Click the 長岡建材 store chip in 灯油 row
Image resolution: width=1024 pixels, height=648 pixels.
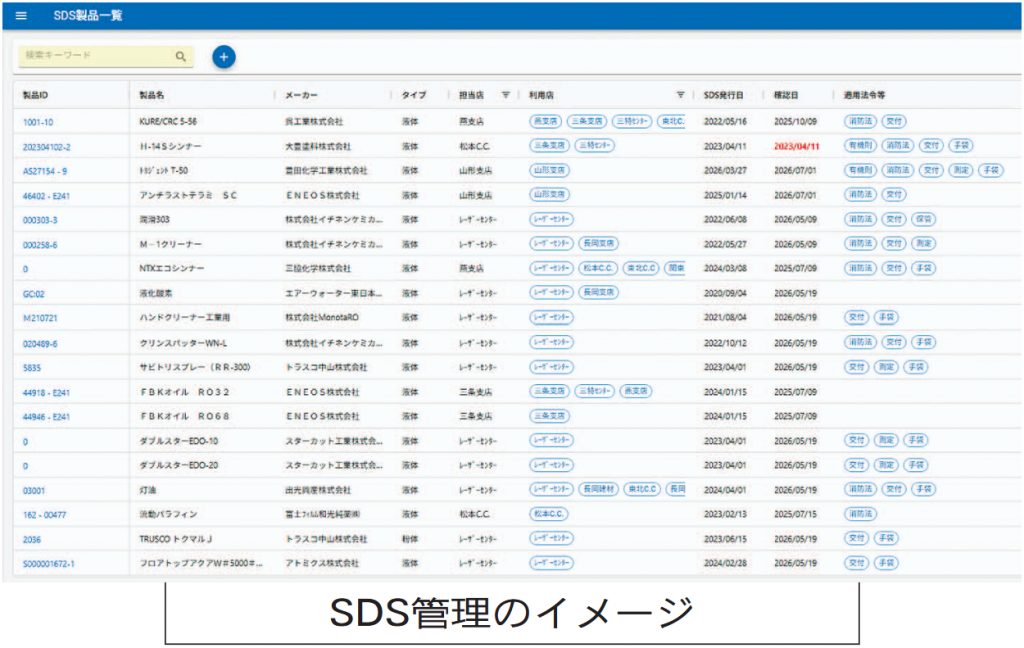point(598,489)
